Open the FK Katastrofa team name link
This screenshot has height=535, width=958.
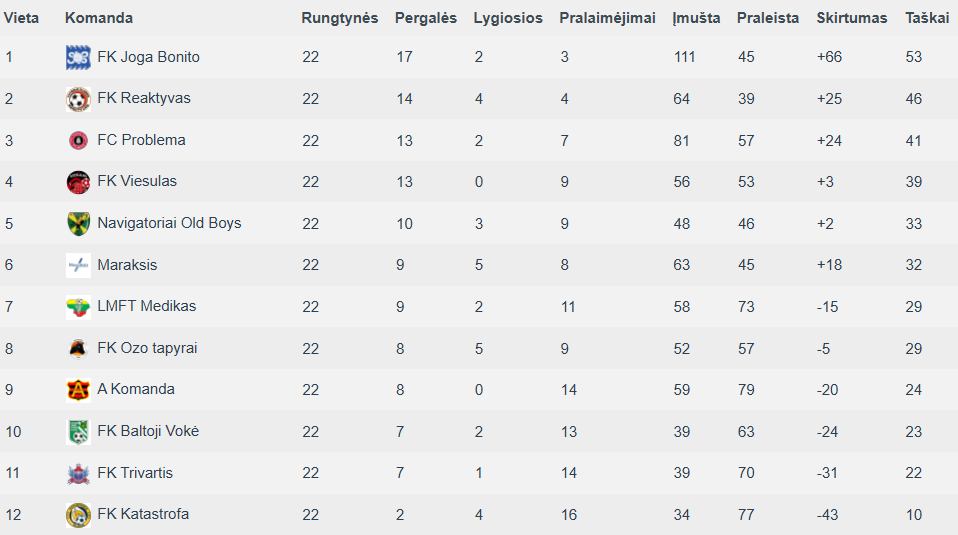pos(143,514)
